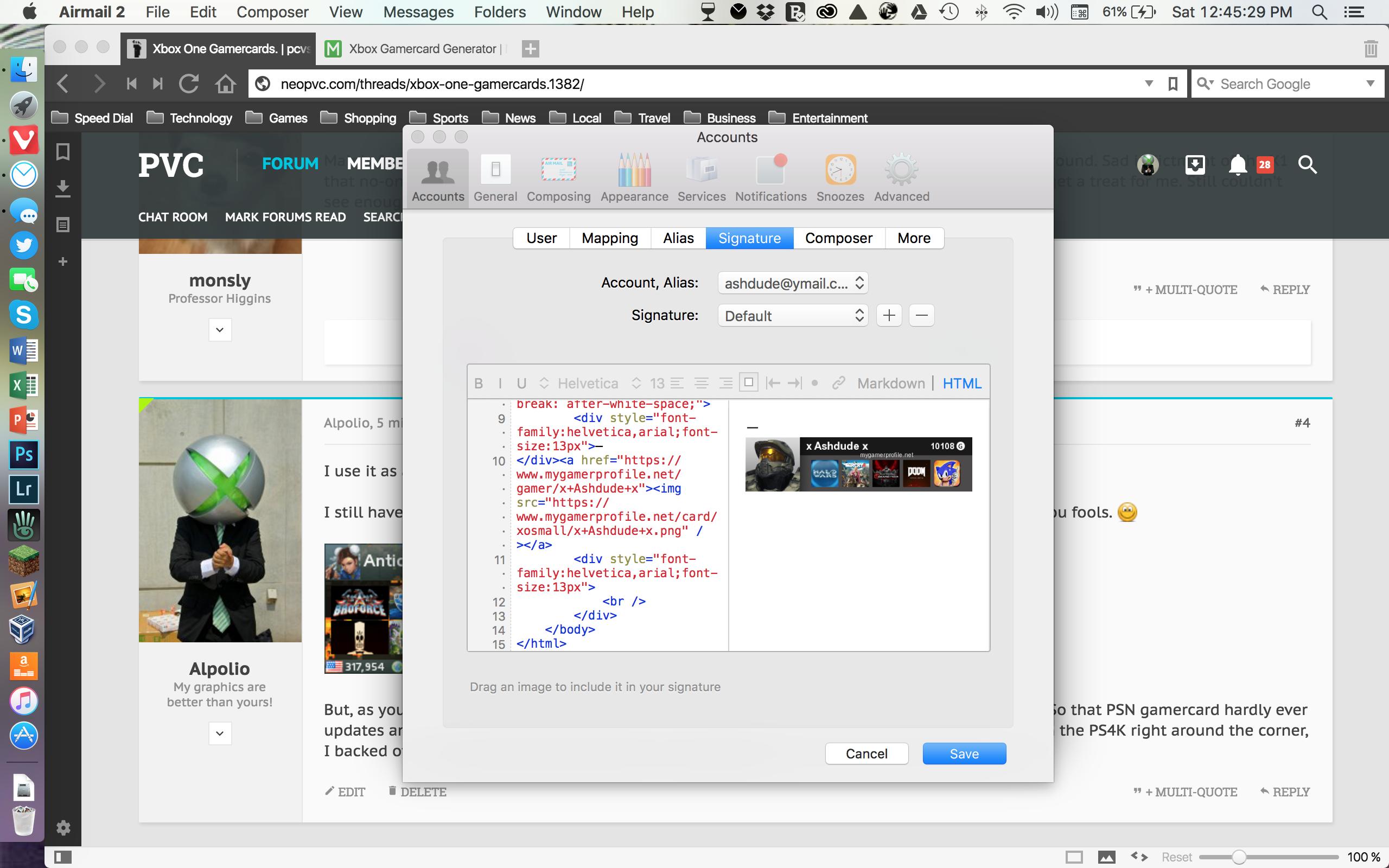This screenshot has height=868, width=1389.
Task: Expand monsly user info chevron
Action: (x=220, y=330)
